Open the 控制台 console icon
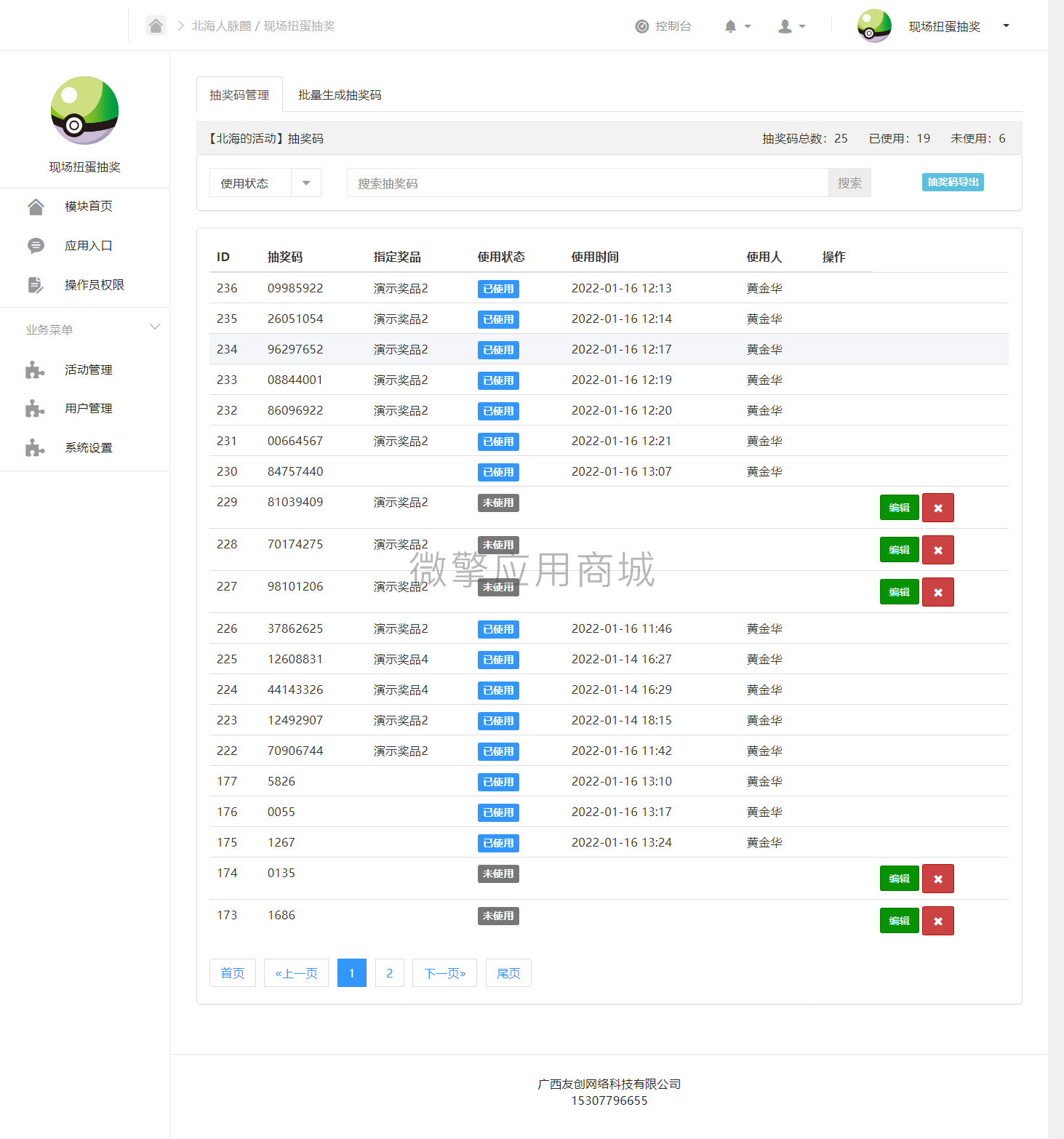 [642, 26]
